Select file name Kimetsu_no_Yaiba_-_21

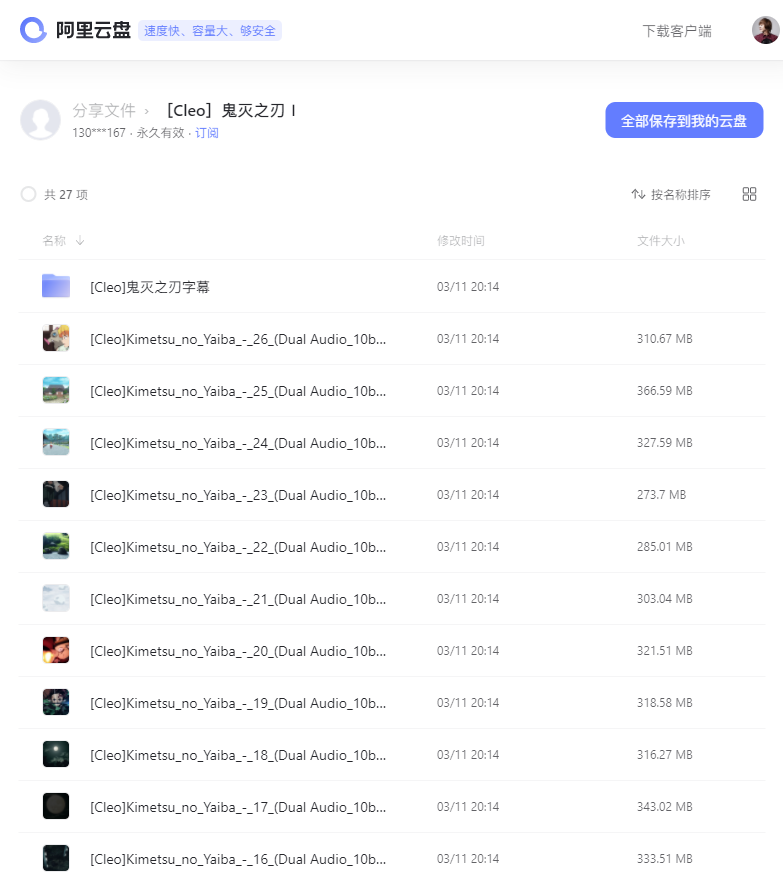click(x=238, y=599)
